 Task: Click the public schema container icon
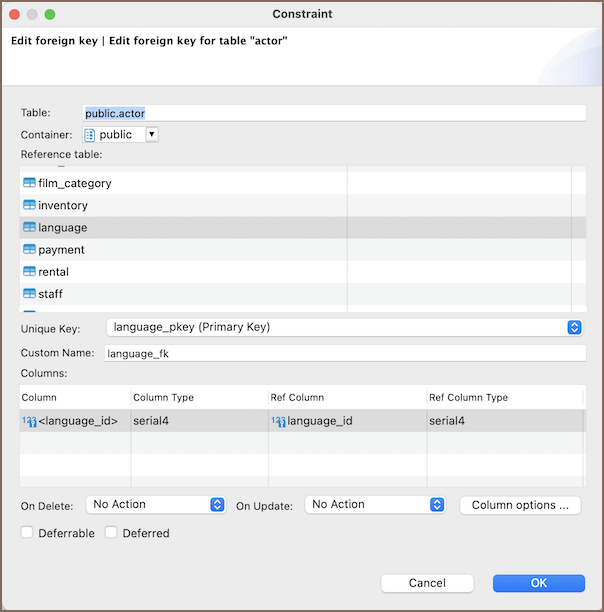click(x=90, y=135)
